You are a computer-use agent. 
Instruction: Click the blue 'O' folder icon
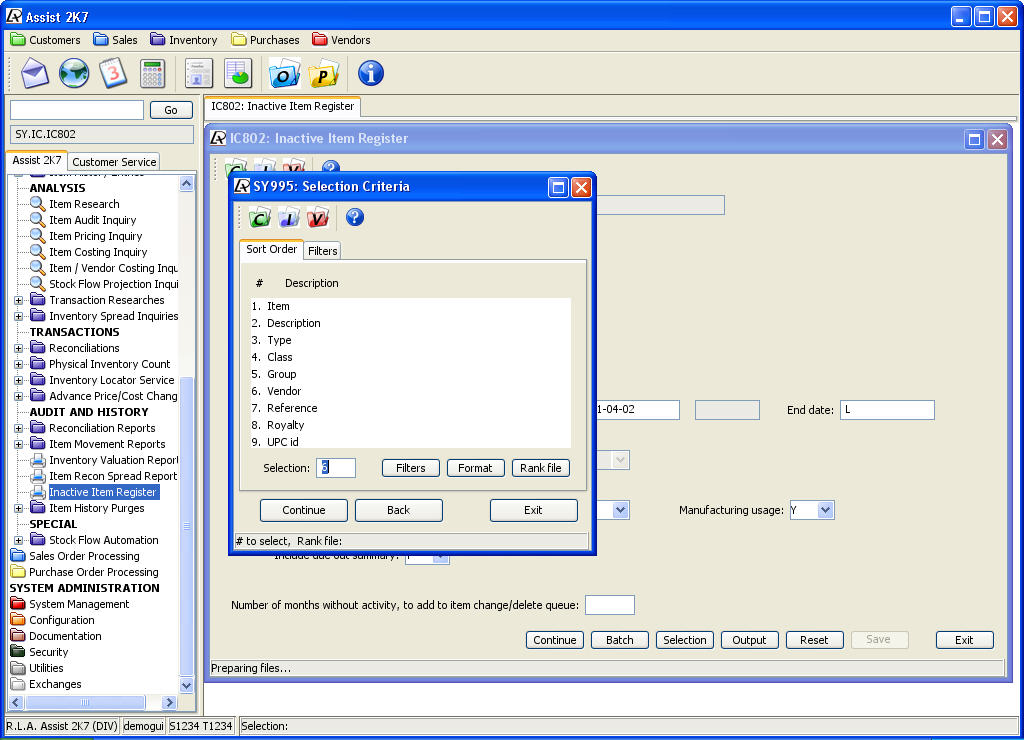point(285,74)
